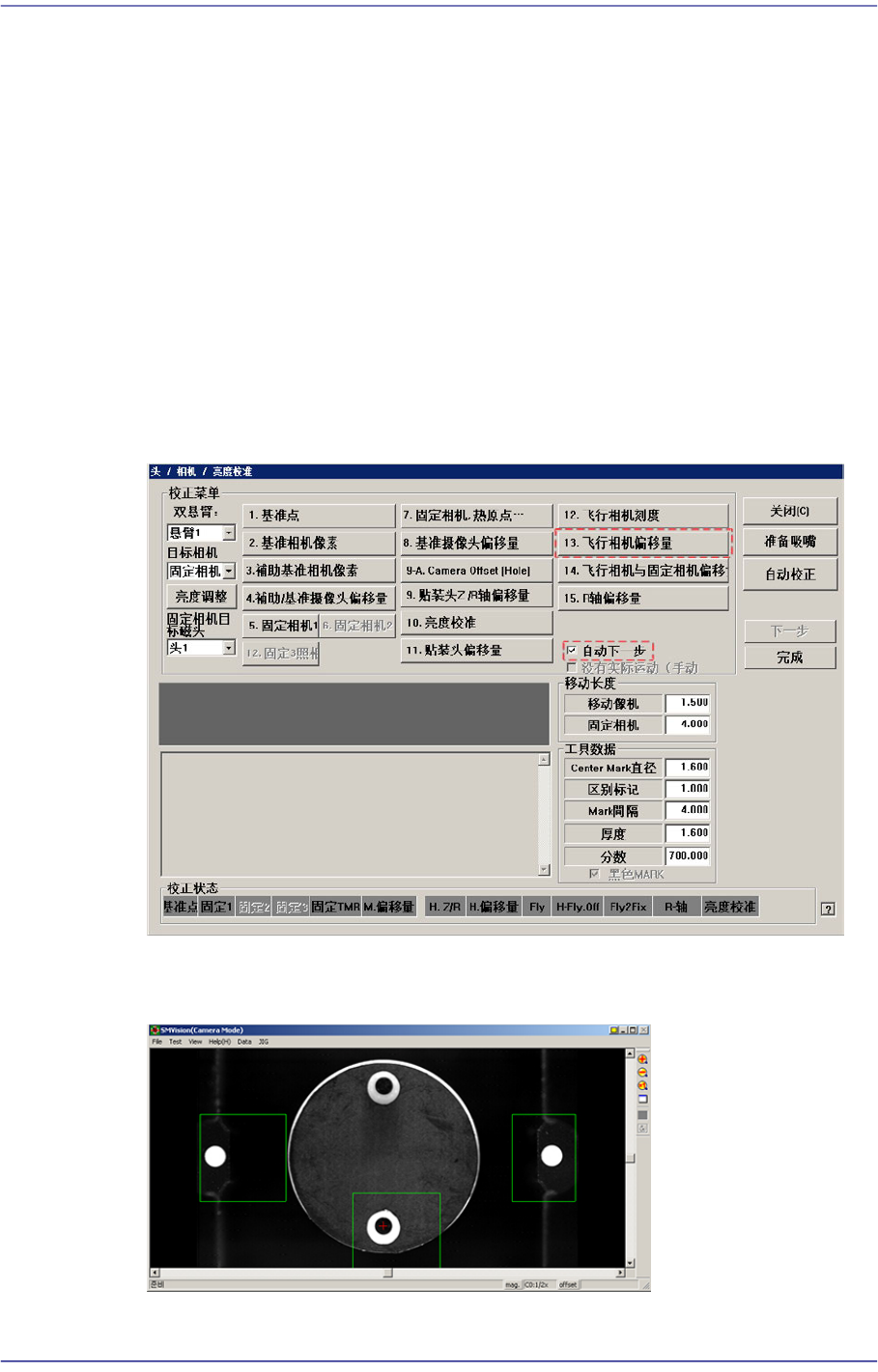Viewport: 878px width, 1372px height.
Task: Click the log area scroll up arrow
Action: tap(544, 760)
